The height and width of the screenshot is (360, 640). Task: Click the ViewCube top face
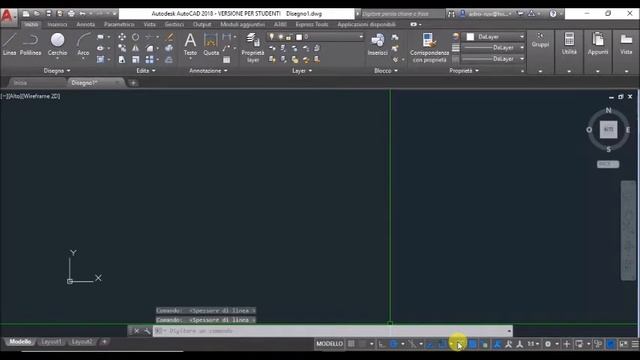point(608,129)
